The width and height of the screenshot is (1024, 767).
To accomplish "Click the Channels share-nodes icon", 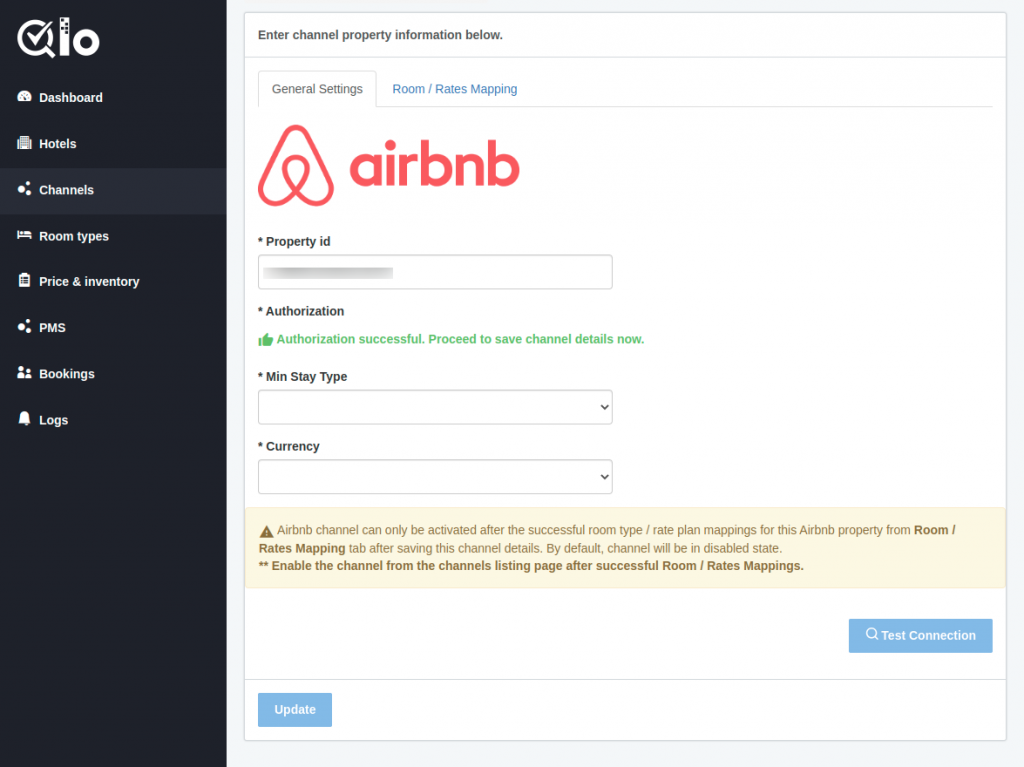I will [x=24, y=189].
